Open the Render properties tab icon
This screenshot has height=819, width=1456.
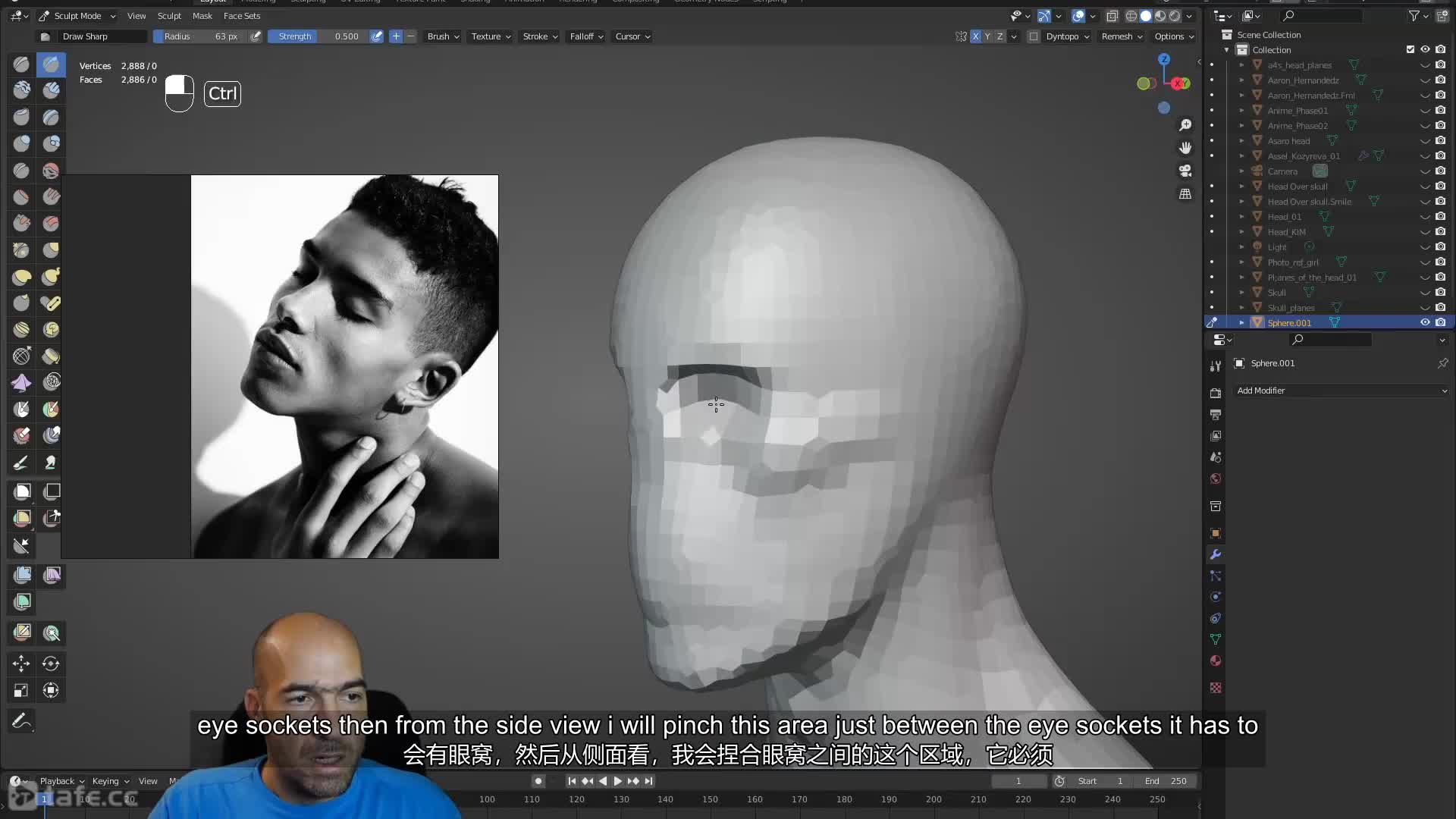click(x=1216, y=393)
